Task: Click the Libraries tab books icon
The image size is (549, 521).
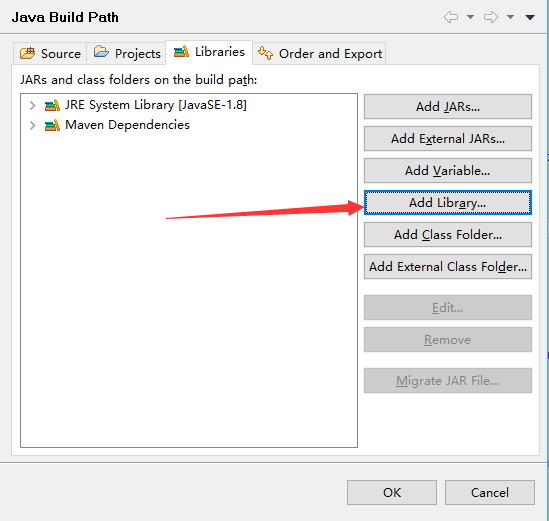Action: (x=181, y=51)
